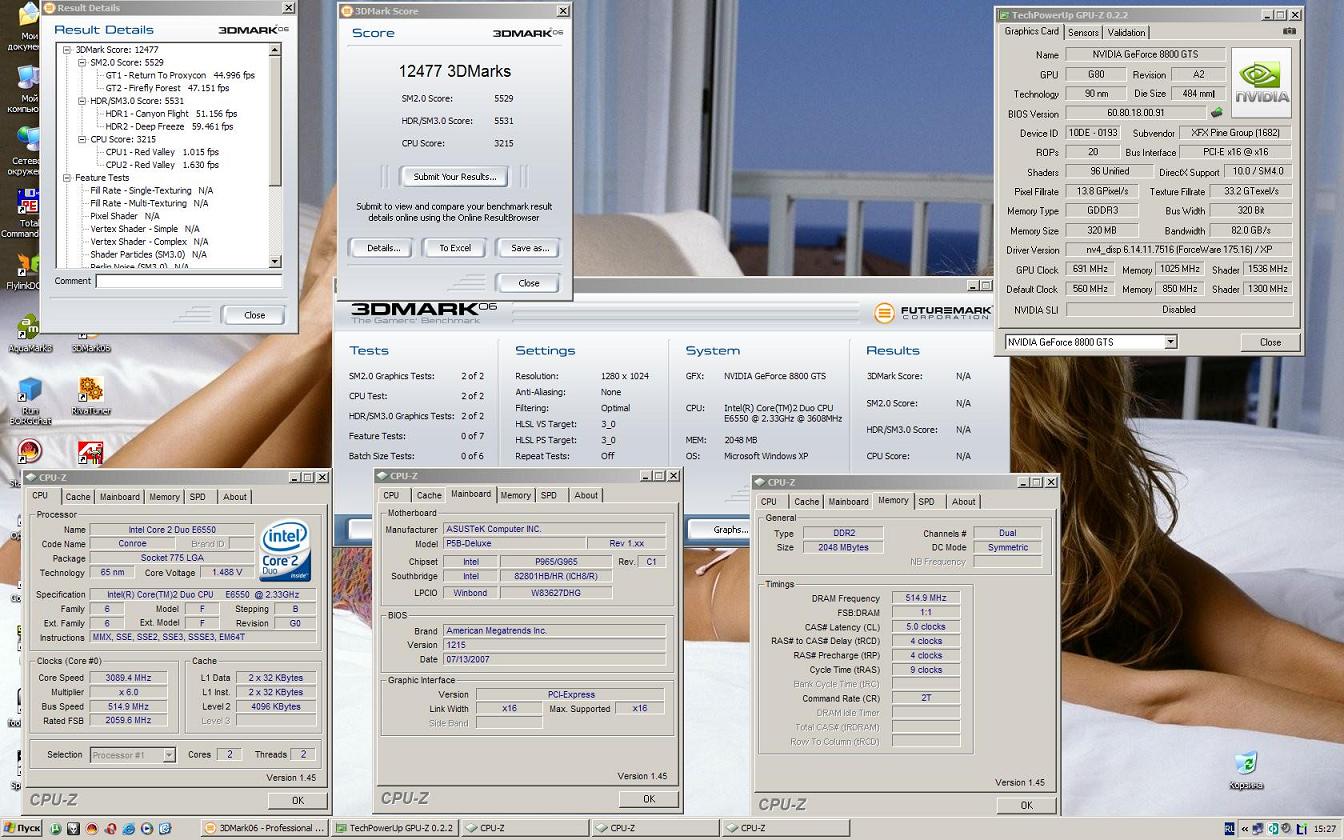Screen dimensions: 1344x840
Task: Click the Comment field in Result Details
Action: point(188,281)
